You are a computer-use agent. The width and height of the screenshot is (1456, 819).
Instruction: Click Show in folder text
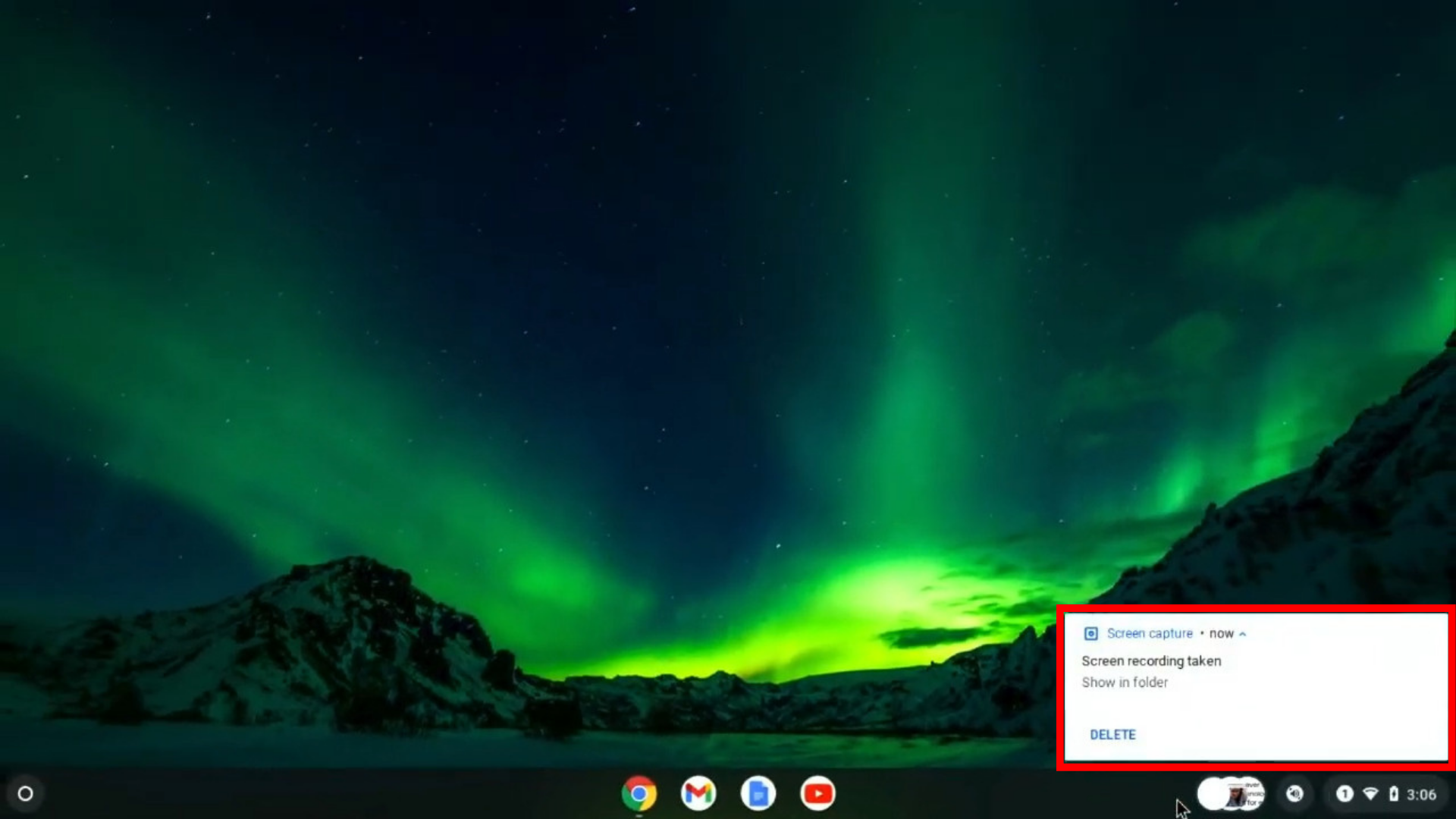[1125, 682]
